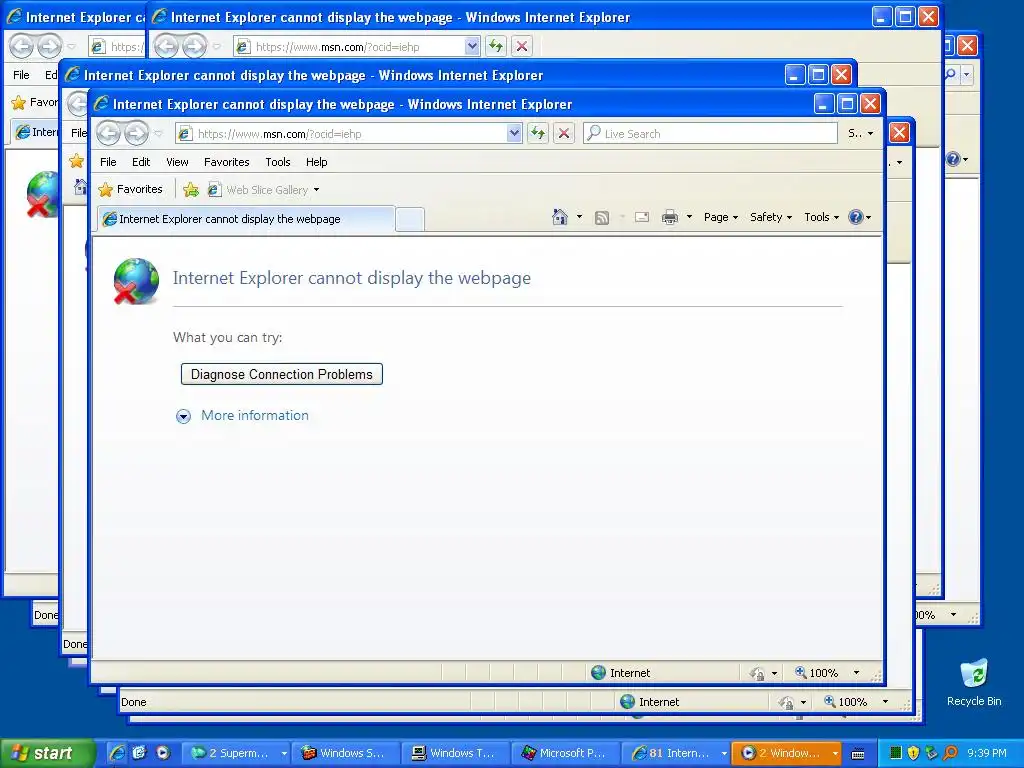1024x768 pixels.
Task: Go forward in the front IE window
Action: point(136,134)
